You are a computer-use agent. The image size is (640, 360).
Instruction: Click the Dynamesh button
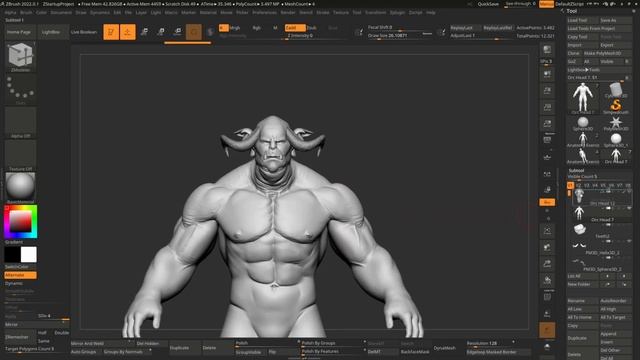(444, 348)
